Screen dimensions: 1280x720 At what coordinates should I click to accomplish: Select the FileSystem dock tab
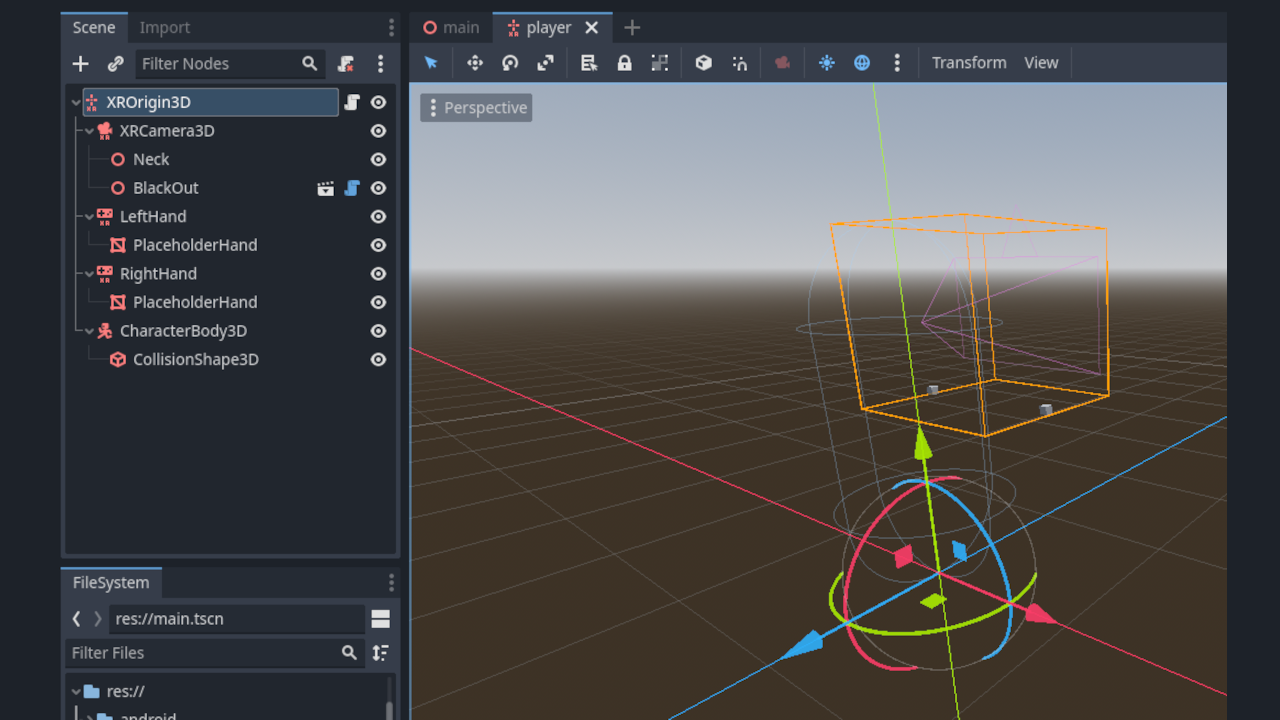click(111, 583)
